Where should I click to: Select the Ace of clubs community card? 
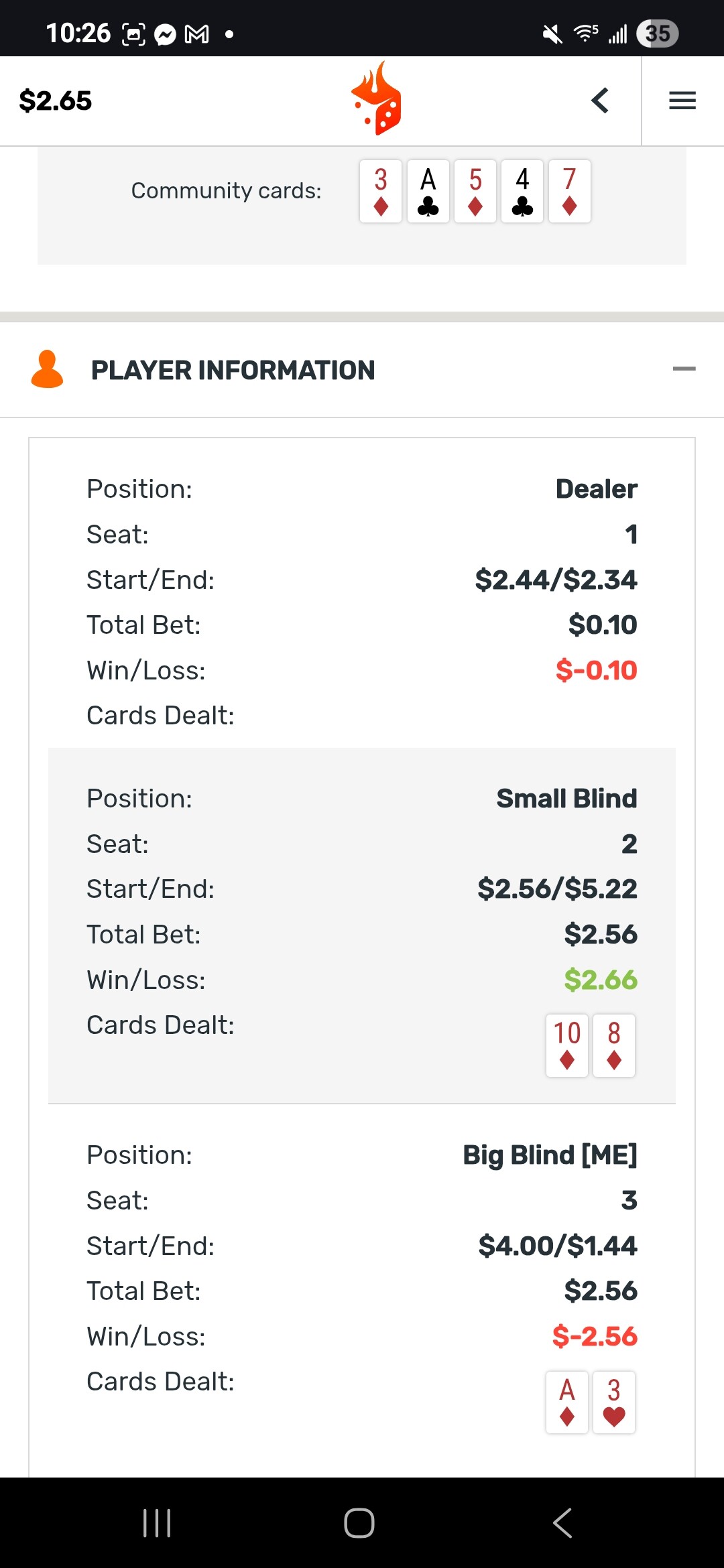point(428,191)
